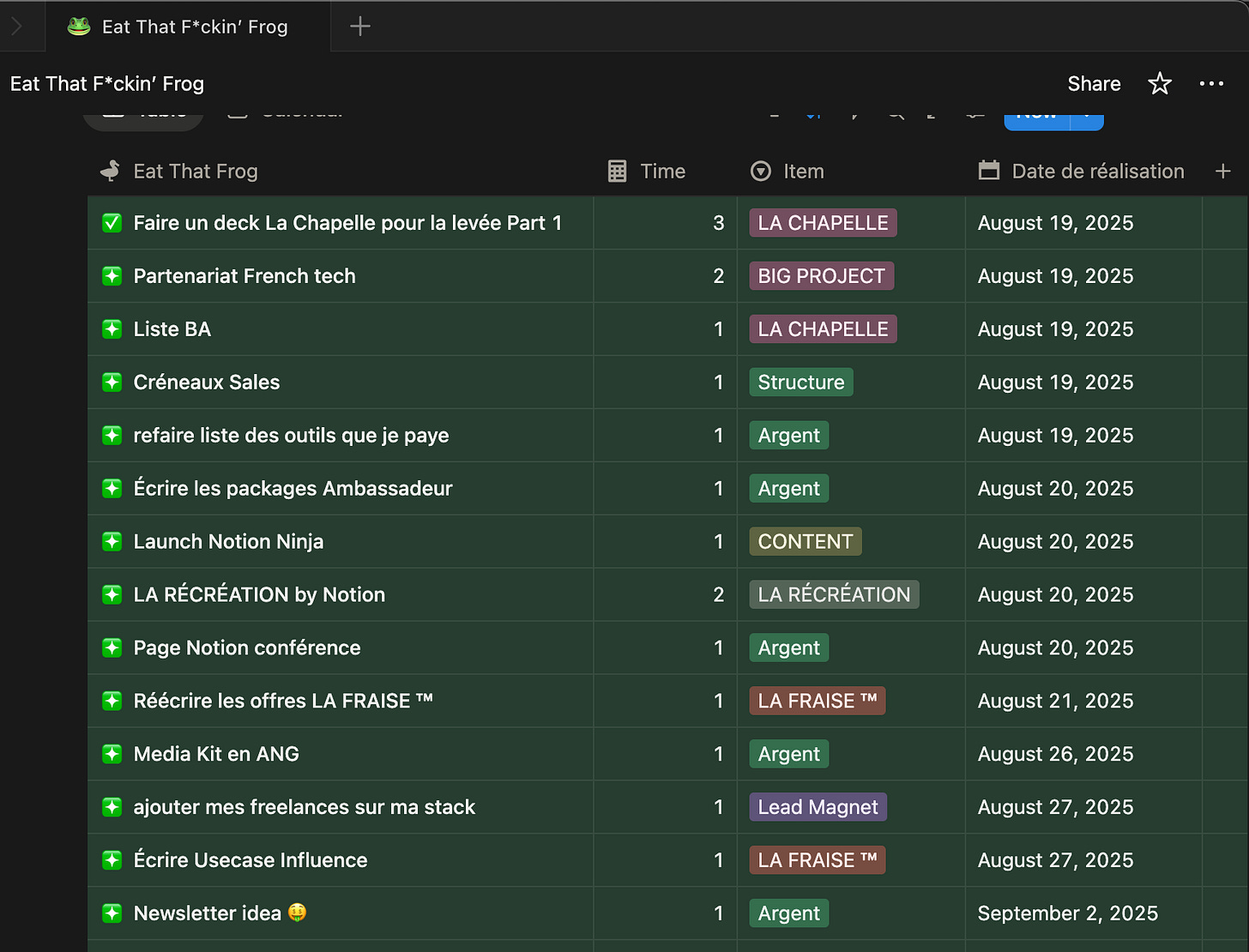Click the 'Créneaux Sales' title cell
This screenshot has width=1249, height=952.
[340, 383]
